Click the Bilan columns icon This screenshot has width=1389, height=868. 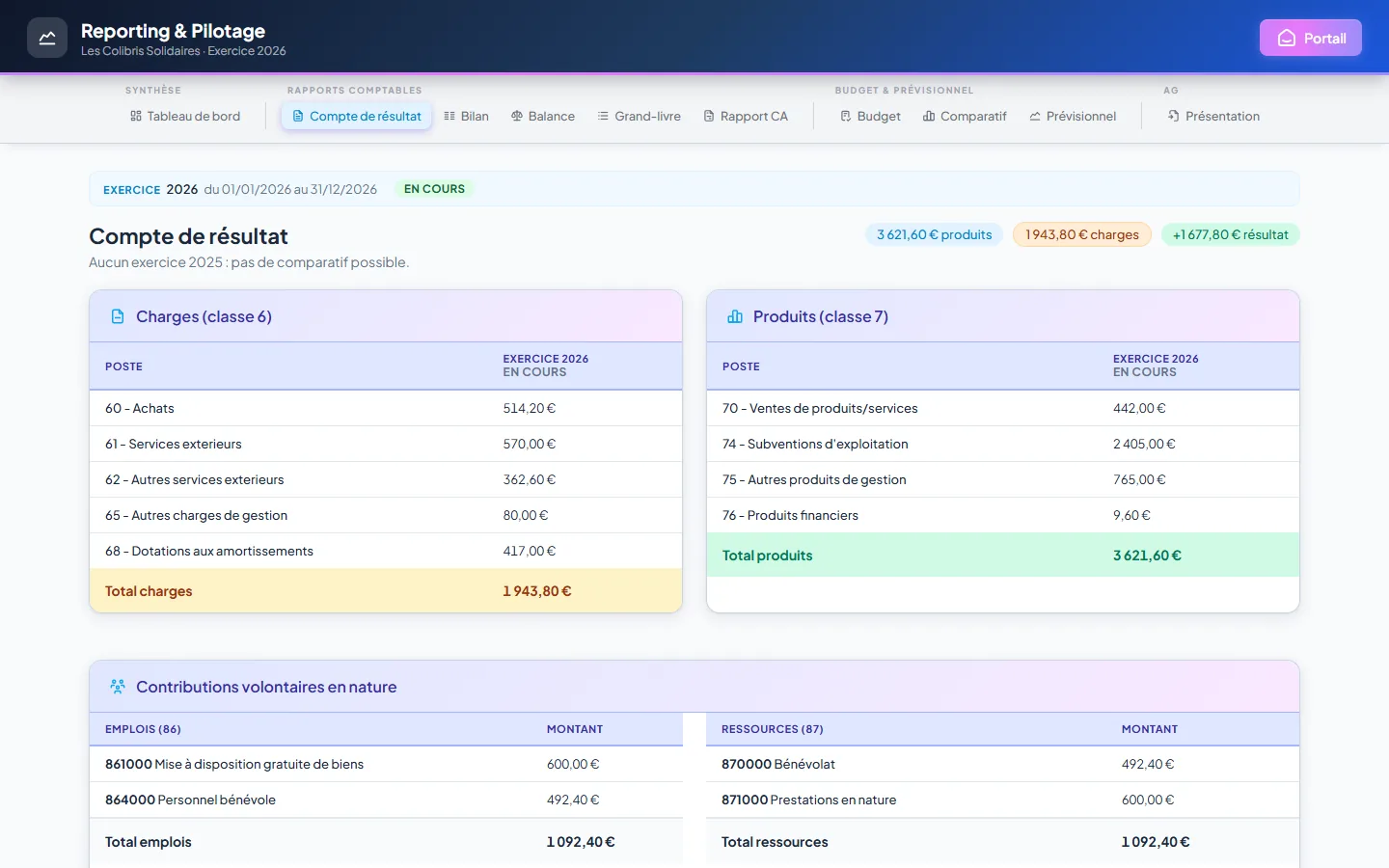pyautogui.click(x=449, y=117)
